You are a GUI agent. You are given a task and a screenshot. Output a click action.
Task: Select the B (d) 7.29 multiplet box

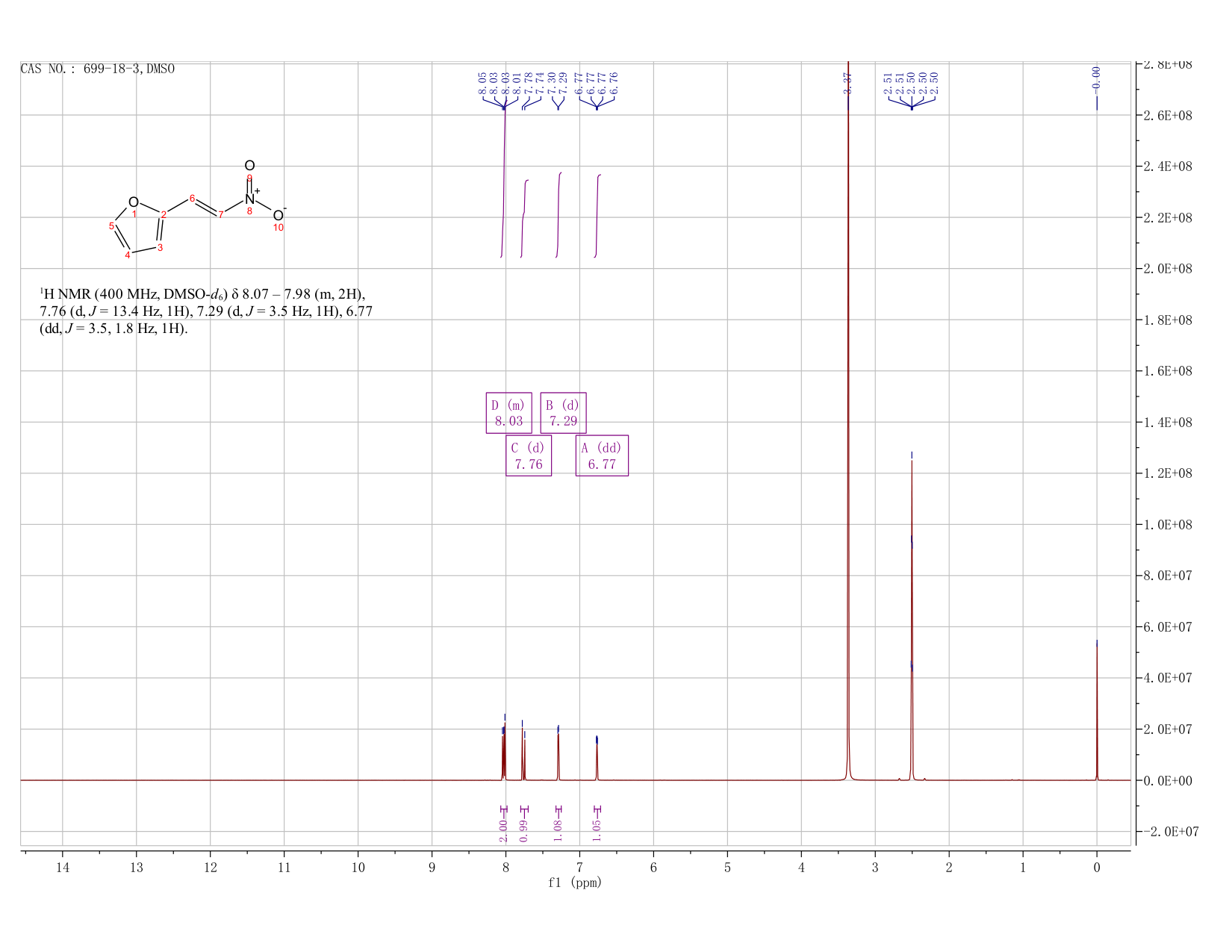tap(563, 413)
